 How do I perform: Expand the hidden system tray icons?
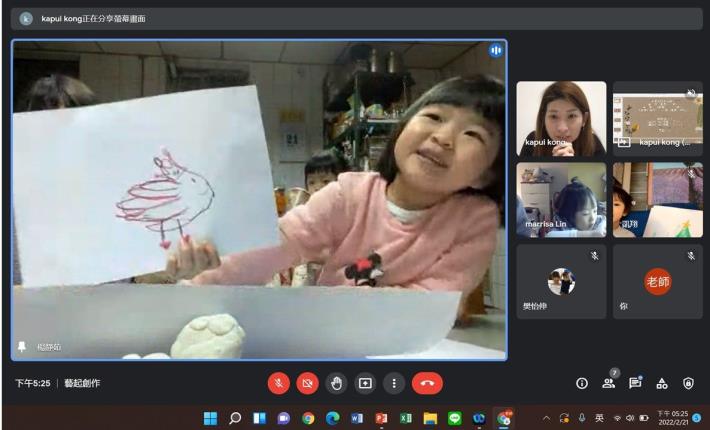point(546,418)
